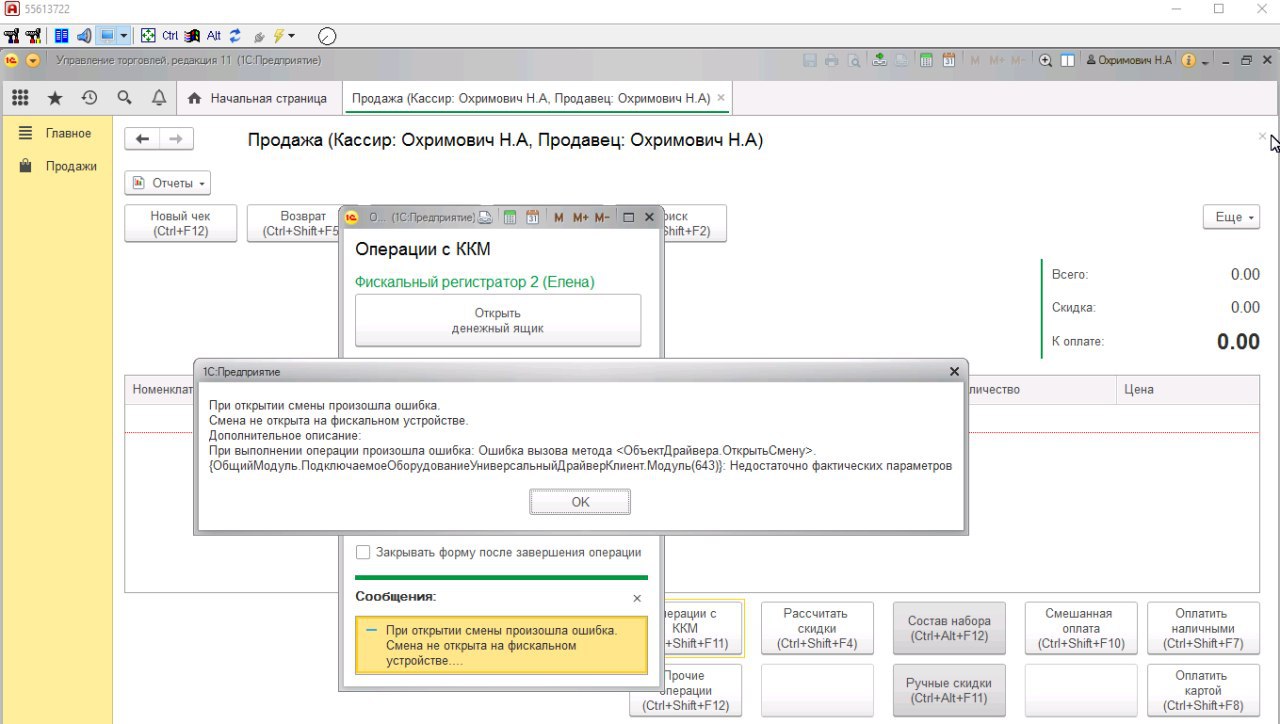Click Оплатить наличными button
This screenshot has width=1280, height=724.
click(1203, 628)
